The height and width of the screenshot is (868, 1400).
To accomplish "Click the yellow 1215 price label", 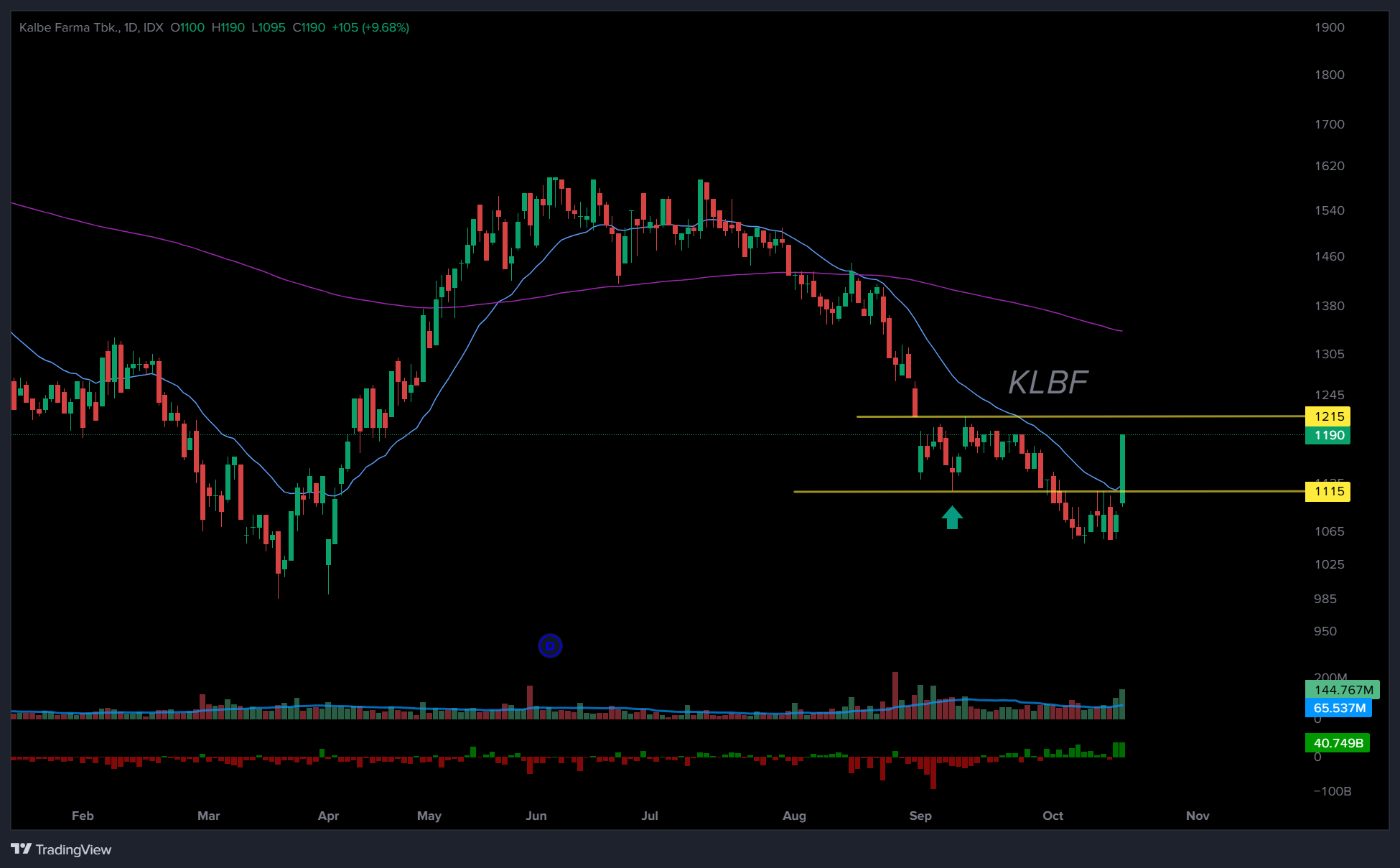I will [1327, 416].
